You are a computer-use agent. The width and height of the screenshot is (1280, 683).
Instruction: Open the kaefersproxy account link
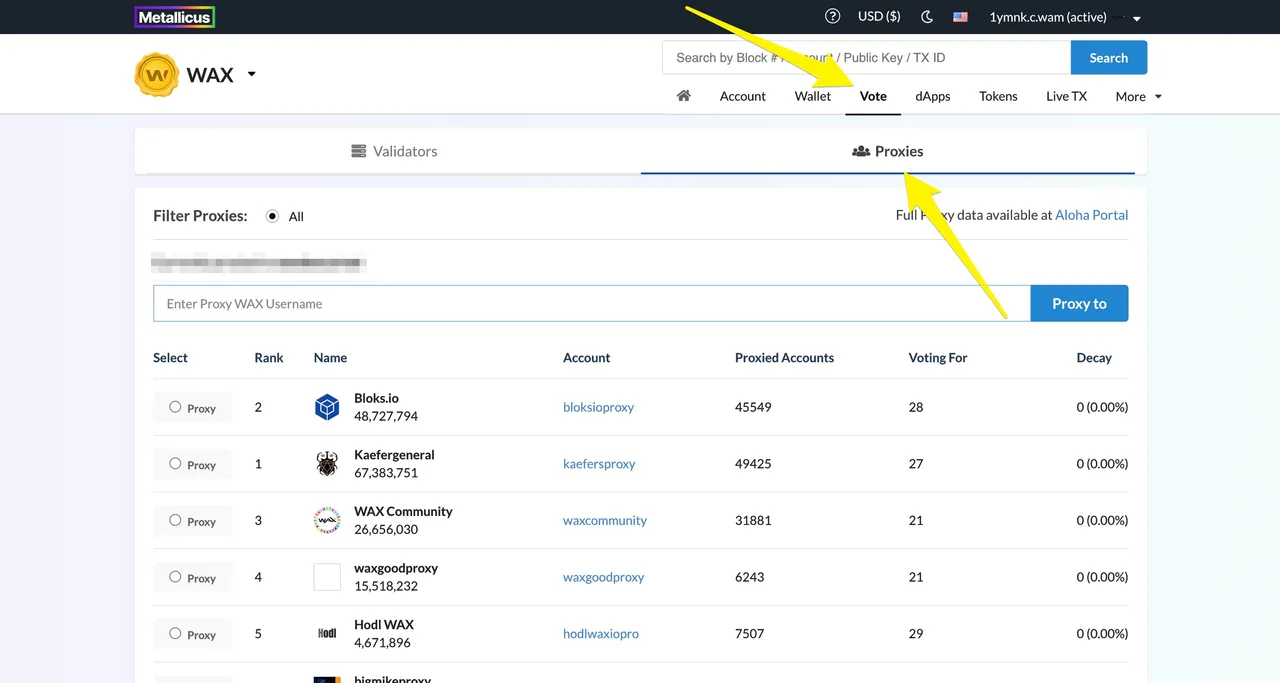coord(599,464)
